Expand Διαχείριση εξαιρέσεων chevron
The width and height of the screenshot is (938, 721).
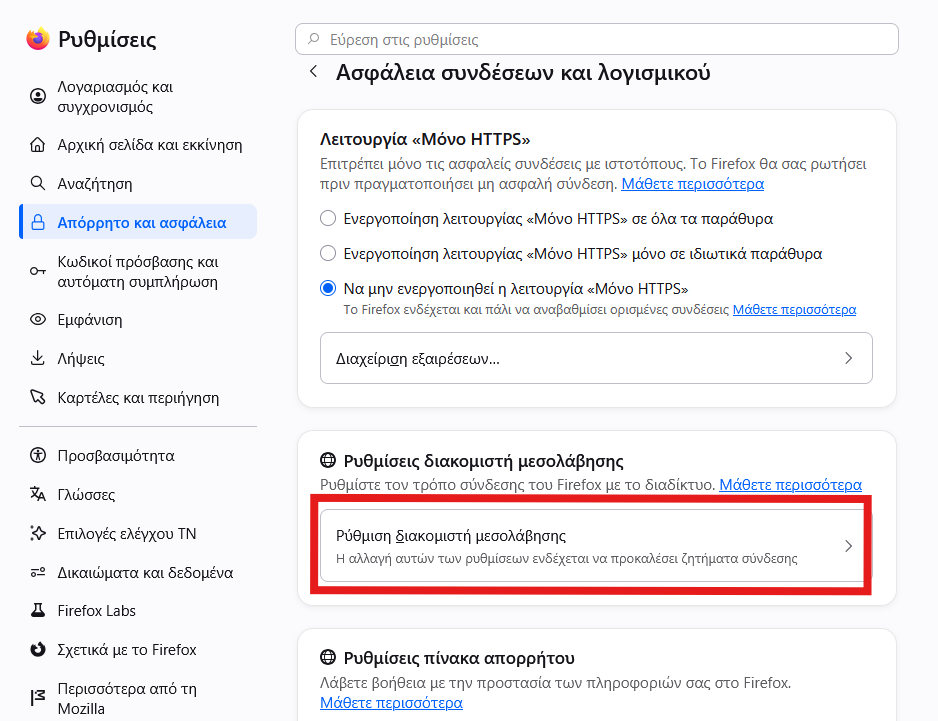tap(848, 358)
